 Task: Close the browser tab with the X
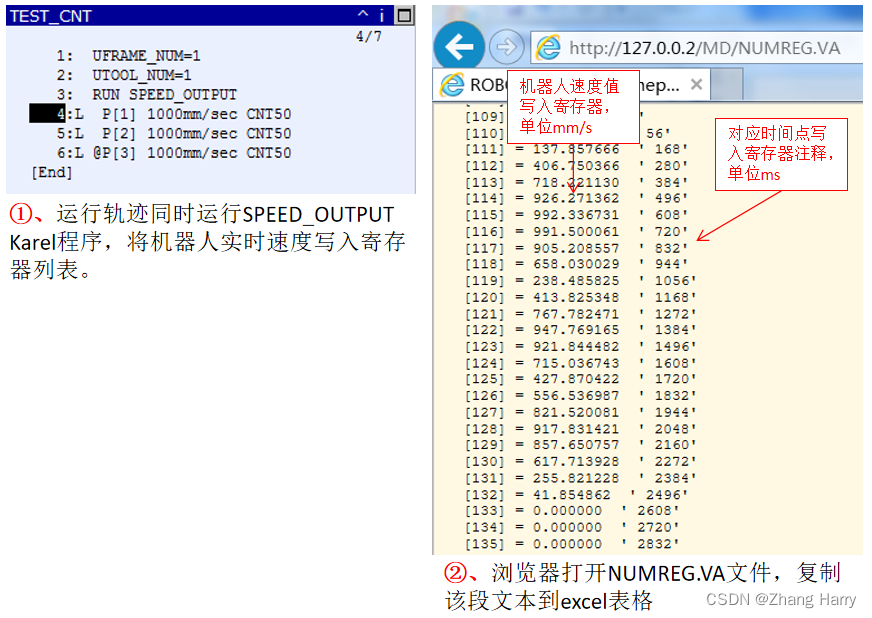[x=696, y=85]
